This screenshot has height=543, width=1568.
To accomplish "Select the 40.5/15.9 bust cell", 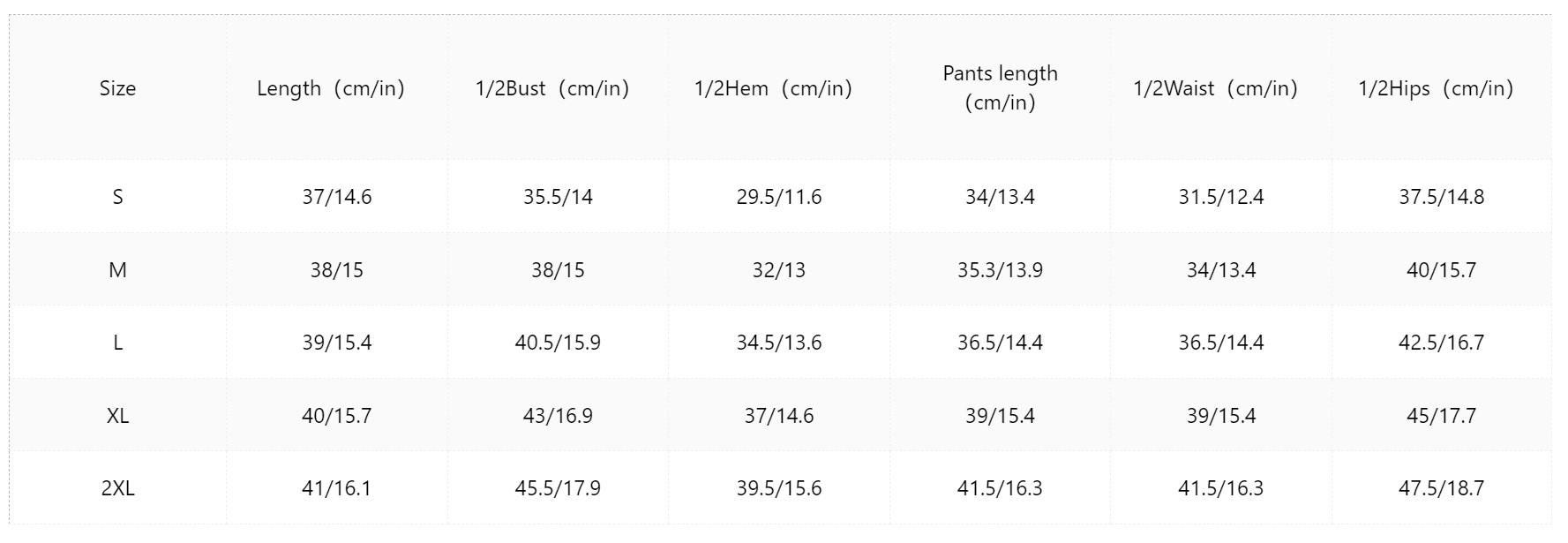I will click(558, 343).
